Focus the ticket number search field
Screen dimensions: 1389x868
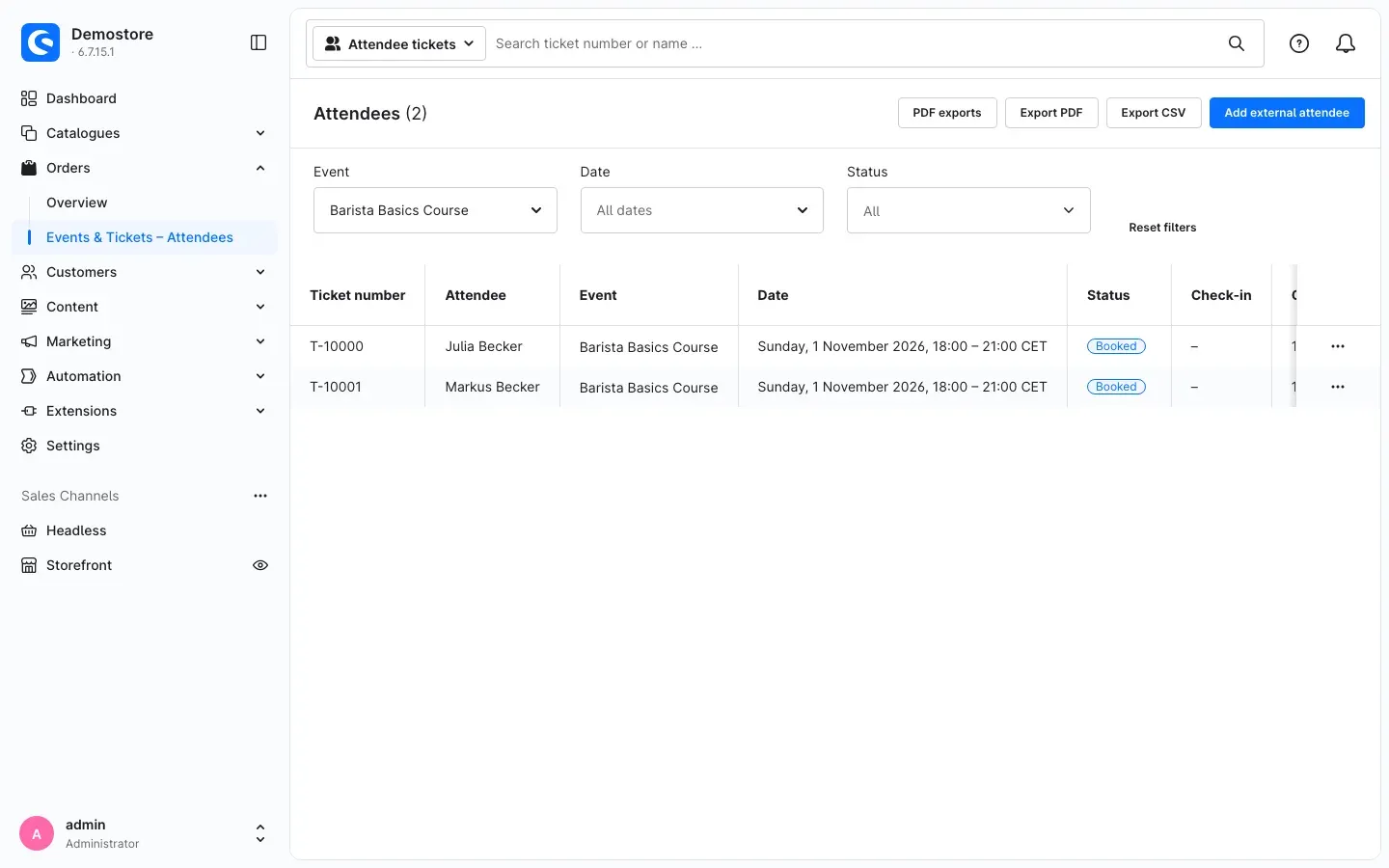(x=855, y=43)
